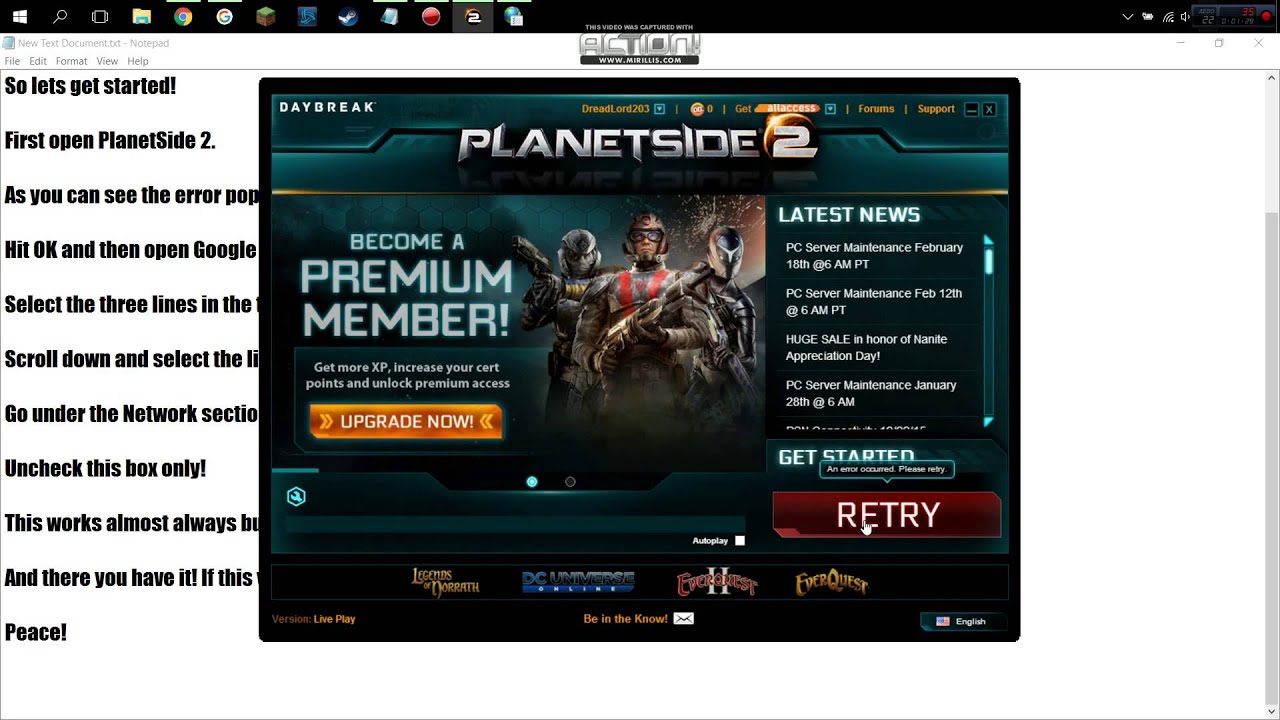This screenshot has width=1280, height=720.
Task: Open Notepad Format menu
Action: [71, 61]
